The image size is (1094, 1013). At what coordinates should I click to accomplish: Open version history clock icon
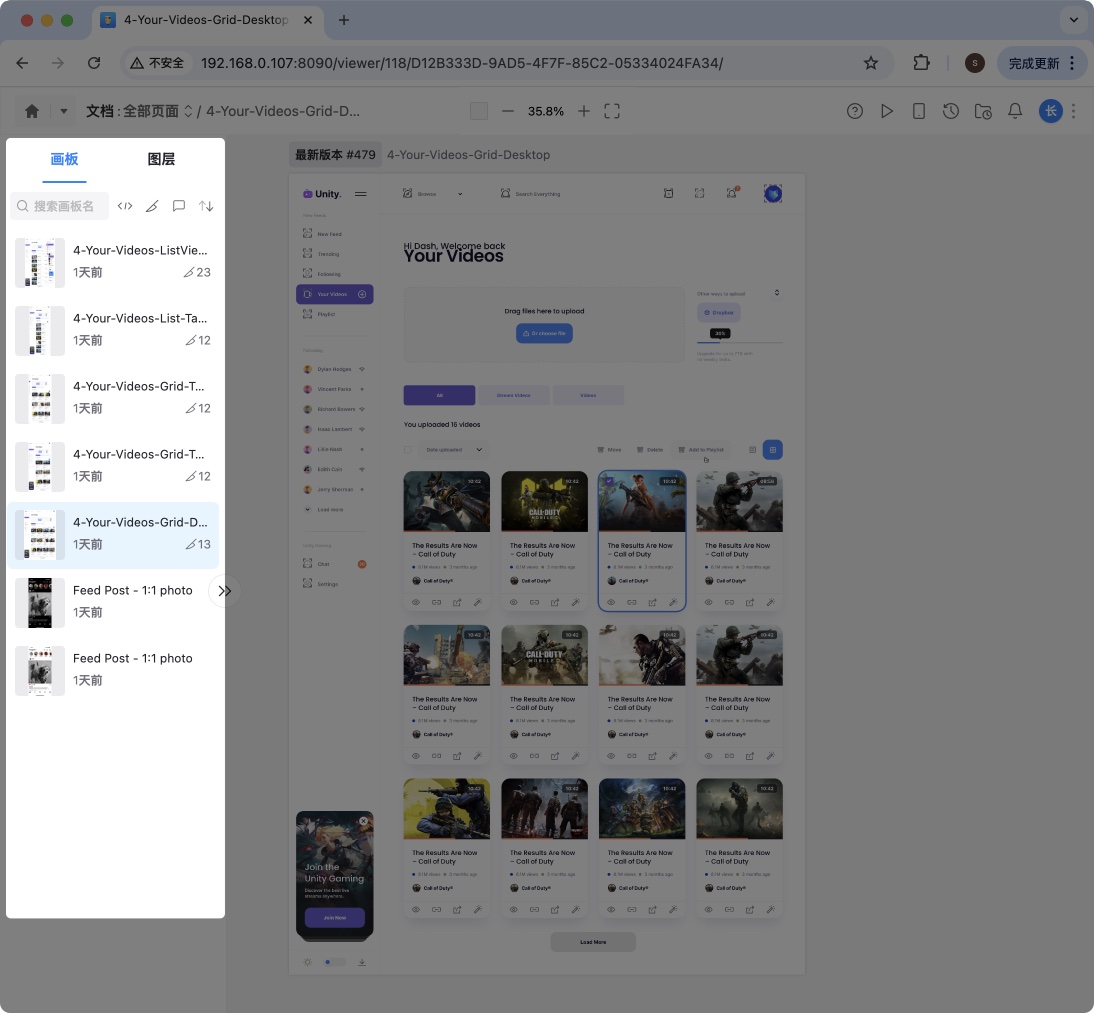(x=951, y=111)
